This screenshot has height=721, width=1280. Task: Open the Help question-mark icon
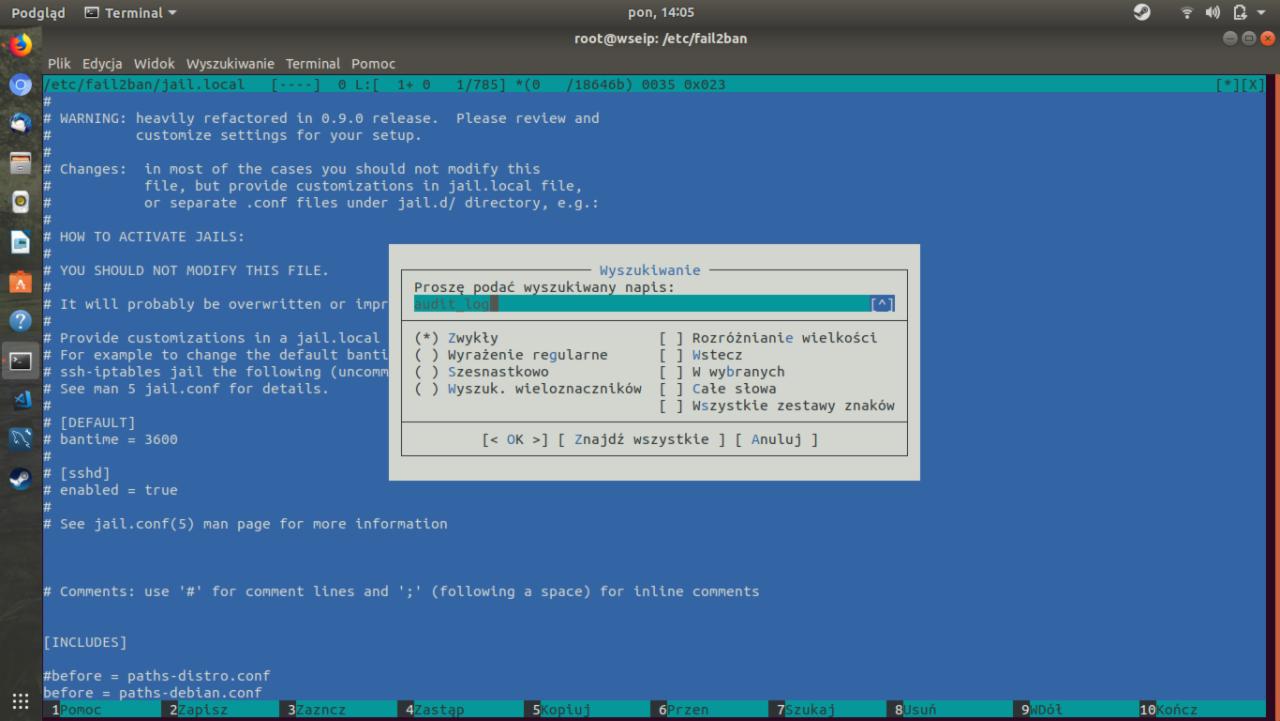tap(19, 322)
